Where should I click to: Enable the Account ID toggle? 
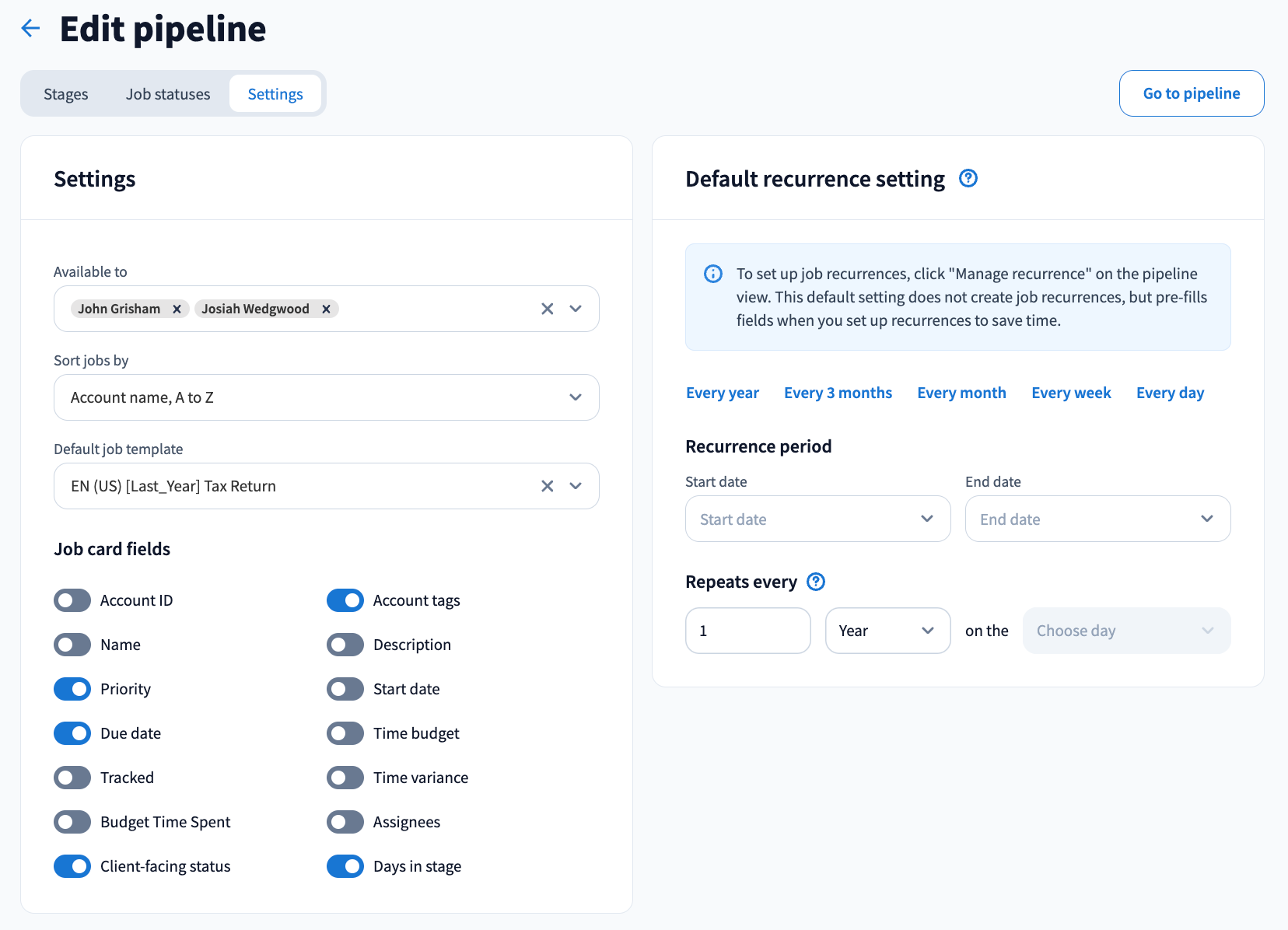(x=72, y=600)
